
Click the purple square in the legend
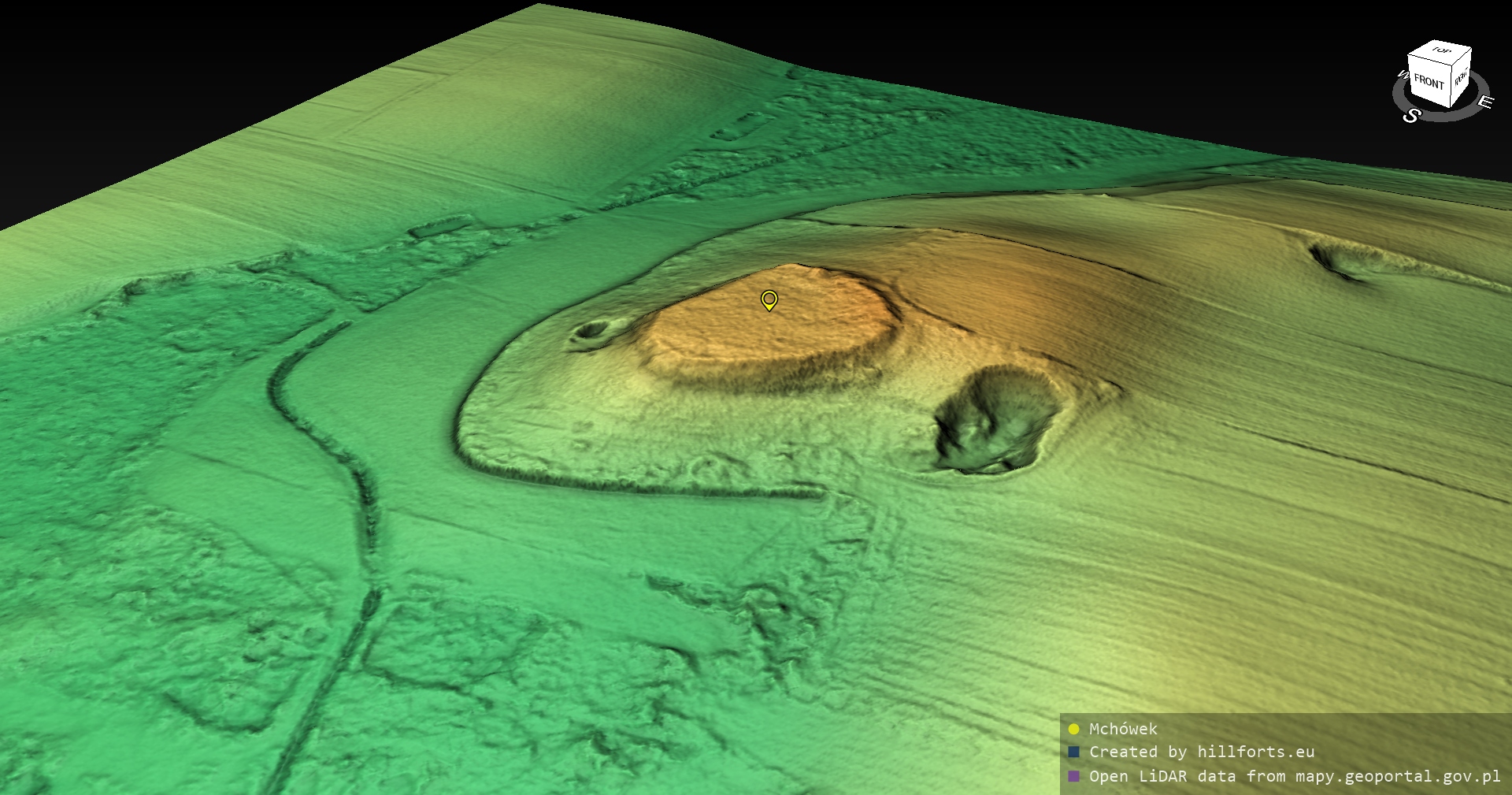(1073, 776)
